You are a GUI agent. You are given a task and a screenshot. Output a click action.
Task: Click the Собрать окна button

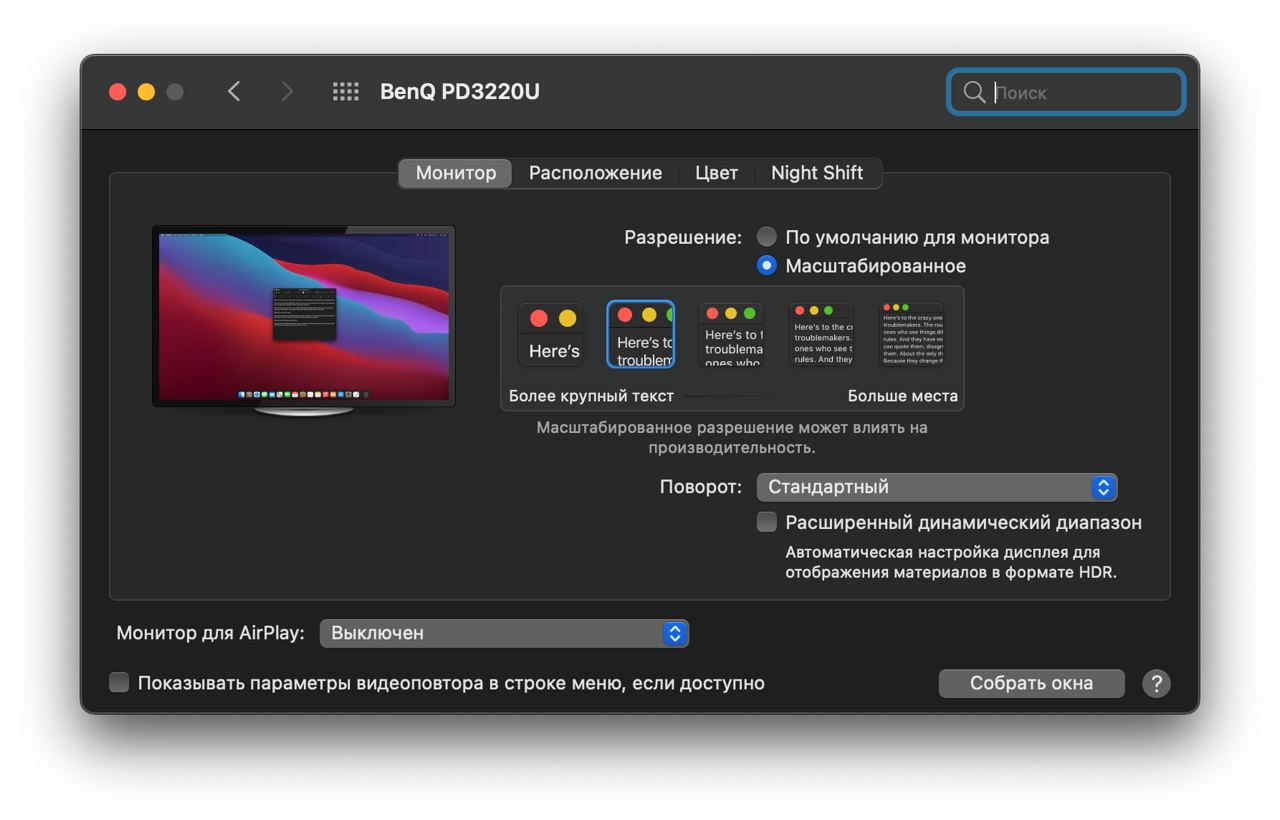point(1031,684)
